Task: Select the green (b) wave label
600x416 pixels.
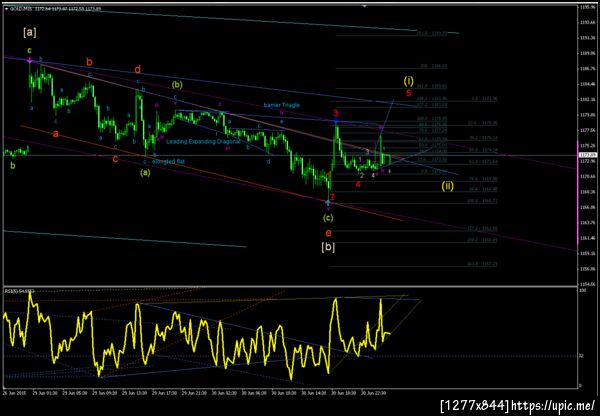Action: click(177, 85)
